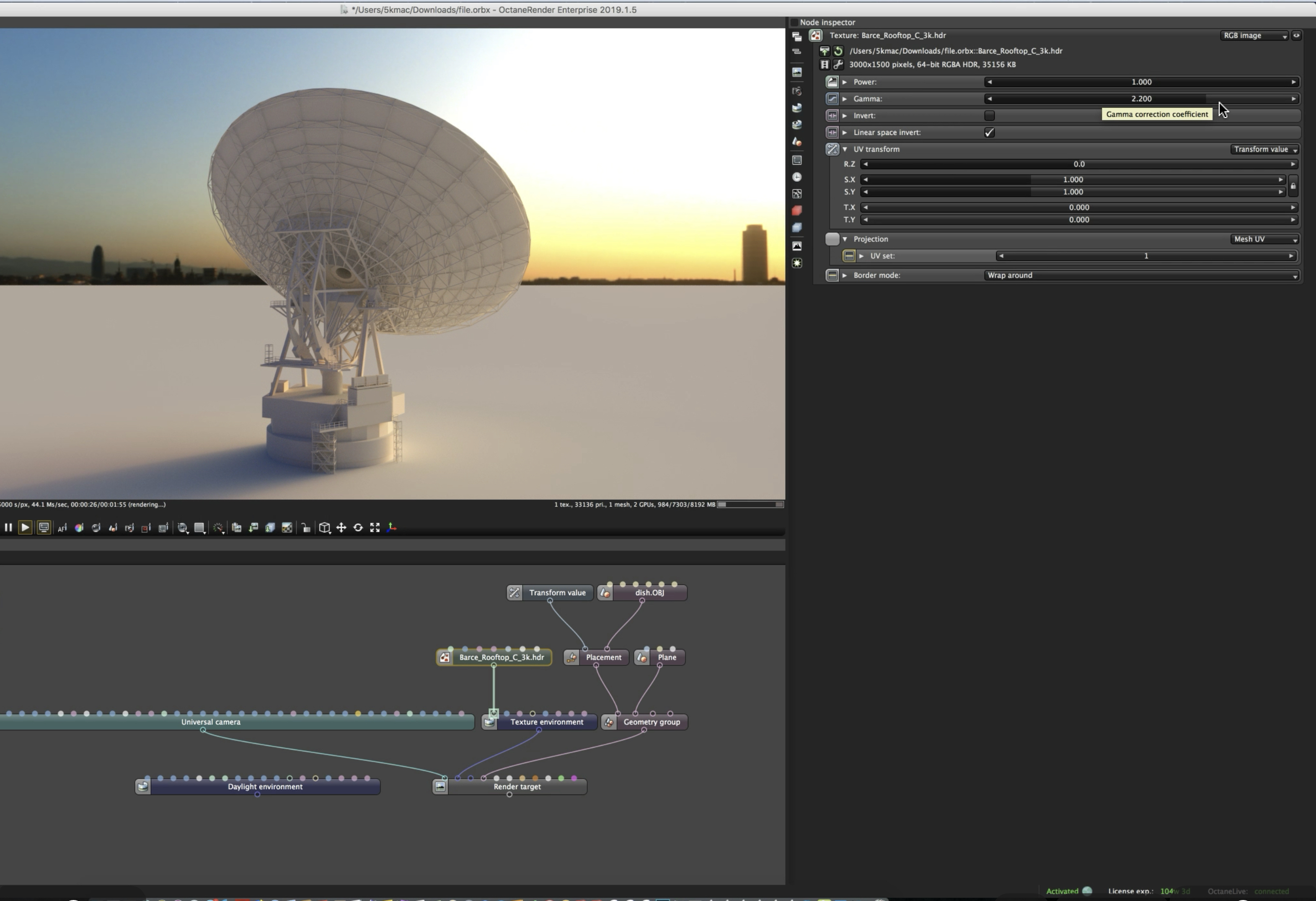This screenshot has width=1316, height=901.
Task: Toggle the S.X/S.Y aspect lock
Action: [x=1293, y=186]
